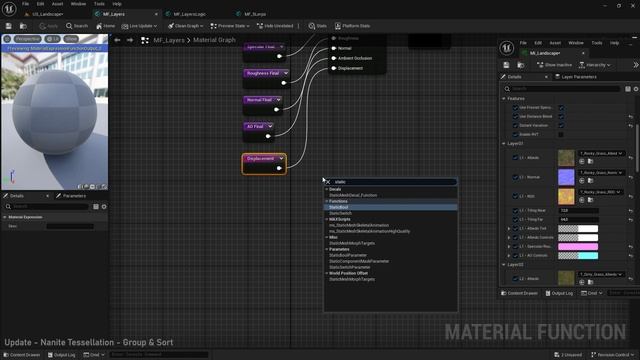640x360 pixels.
Task: Click Browse to asset icon in main toolbar
Action: [23, 26]
